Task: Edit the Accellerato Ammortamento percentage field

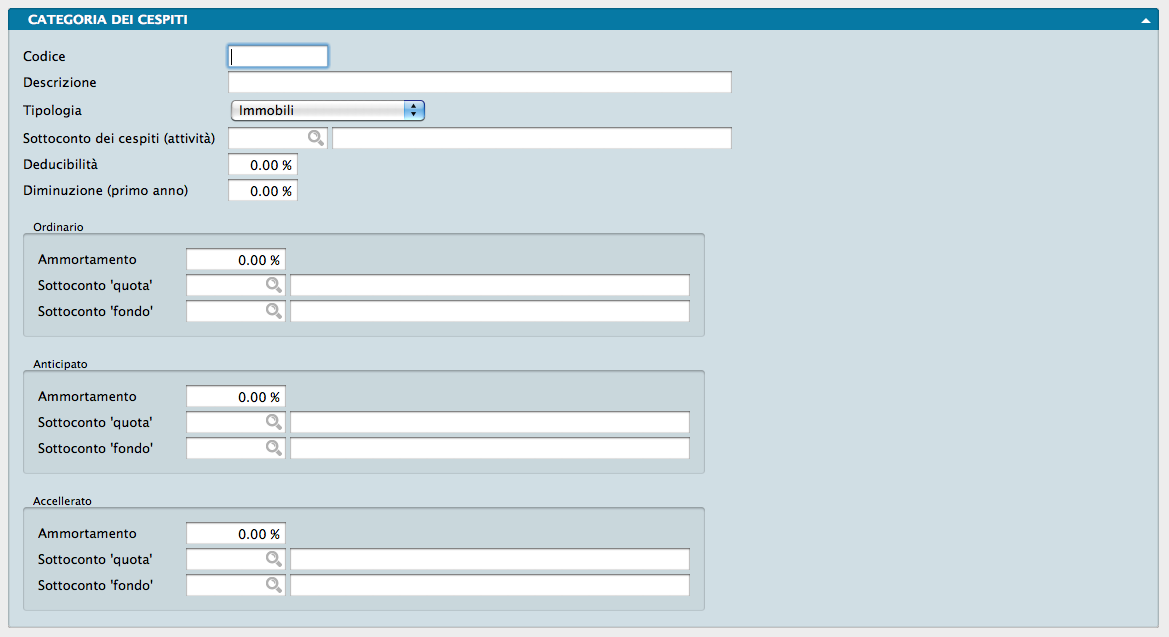Action: point(235,533)
